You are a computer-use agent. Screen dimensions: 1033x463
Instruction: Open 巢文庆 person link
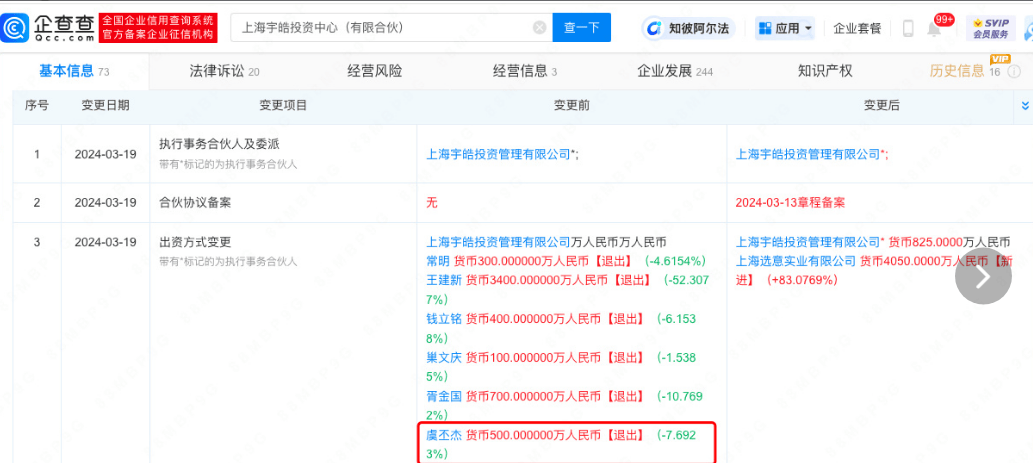pos(445,358)
